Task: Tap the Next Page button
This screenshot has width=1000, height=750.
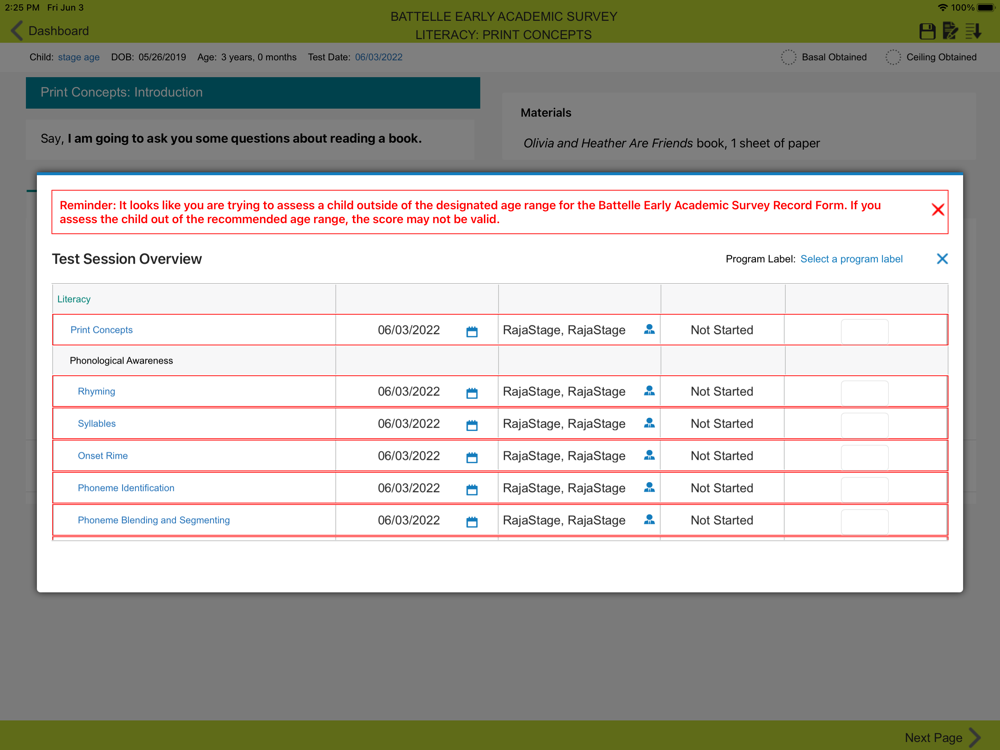Action: pyautogui.click(x=942, y=737)
